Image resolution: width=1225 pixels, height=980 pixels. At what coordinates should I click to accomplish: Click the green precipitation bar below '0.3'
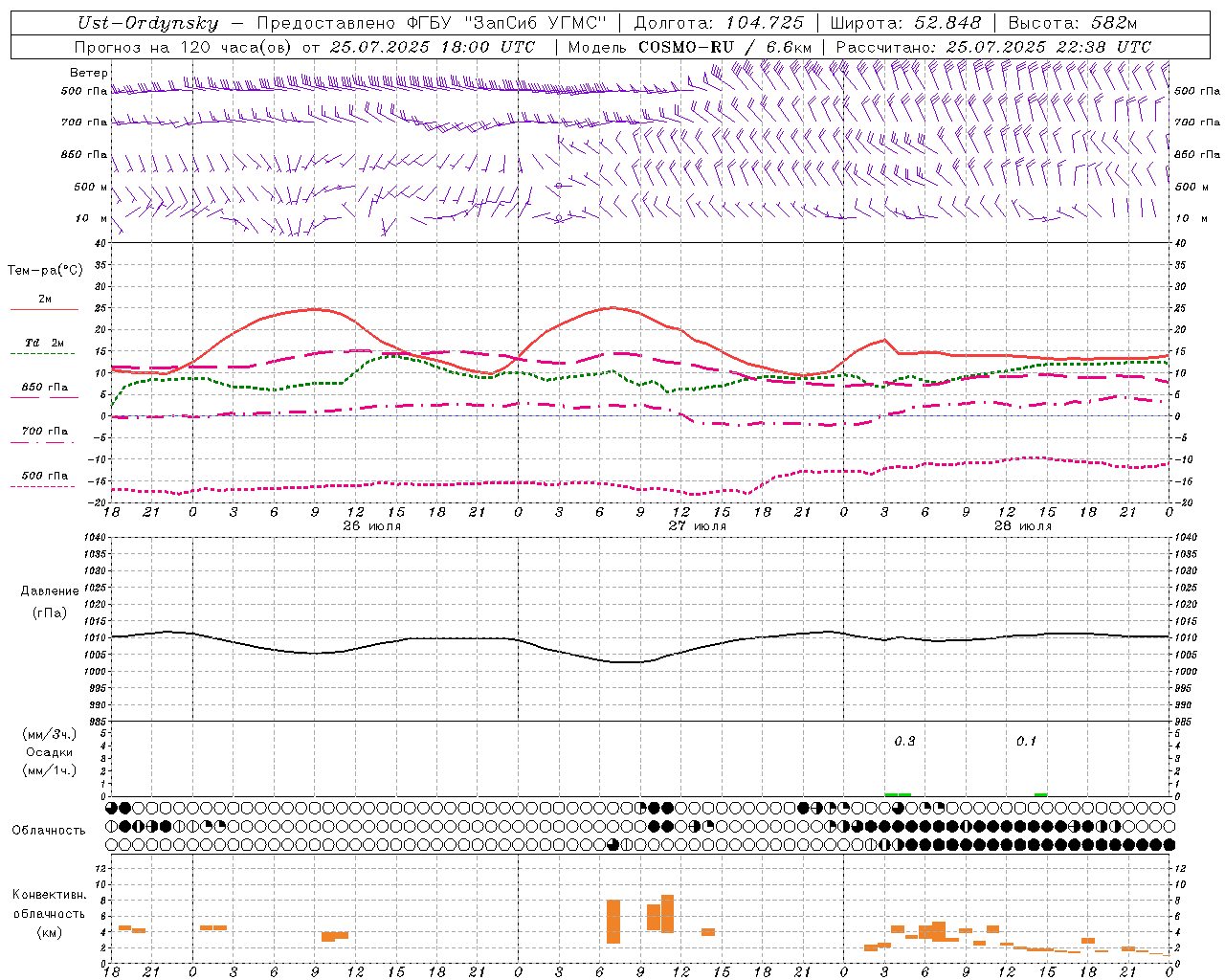point(898,794)
